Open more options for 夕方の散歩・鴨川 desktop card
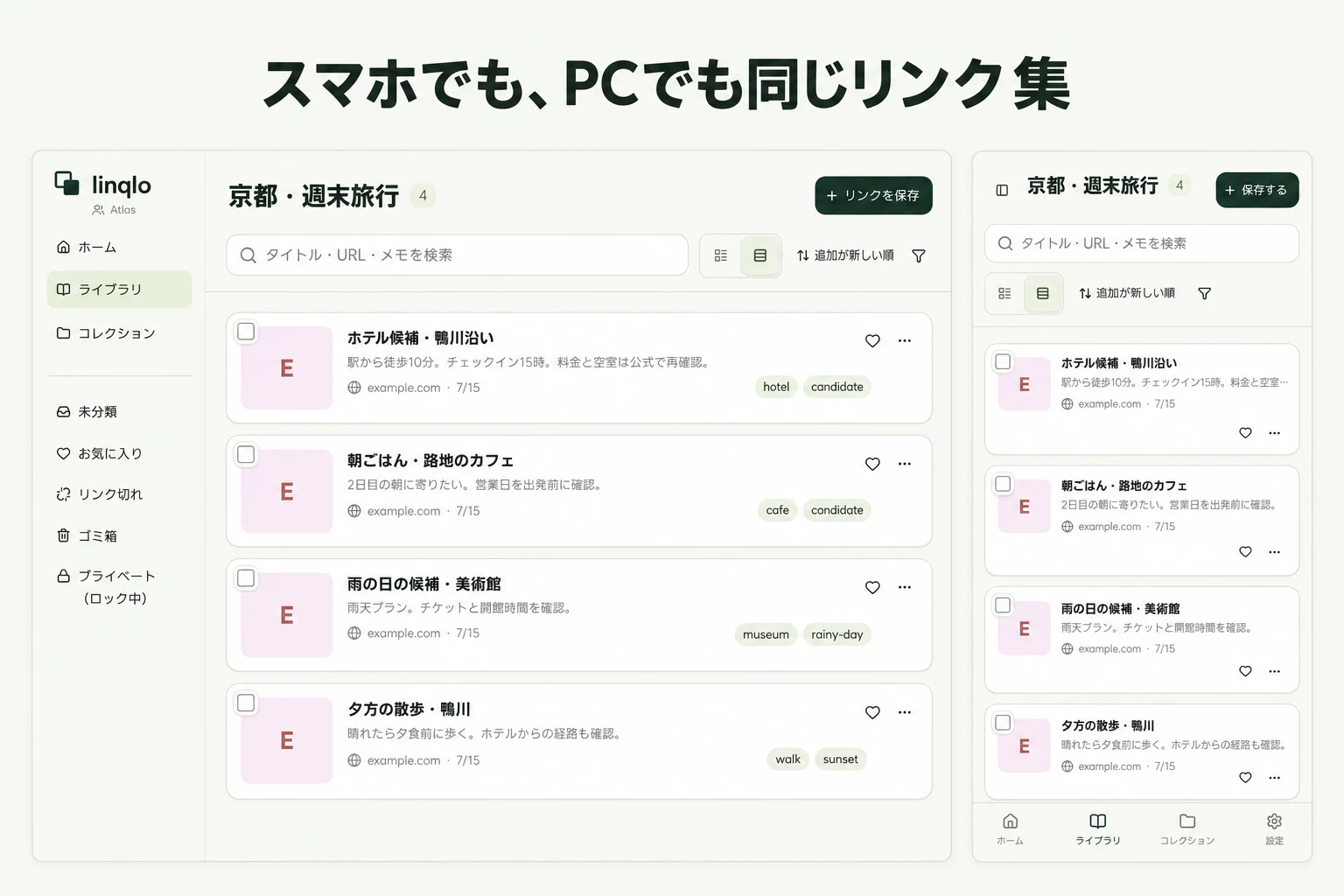This screenshot has width=1344, height=896. pyautogui.click(x=905, y=712)
